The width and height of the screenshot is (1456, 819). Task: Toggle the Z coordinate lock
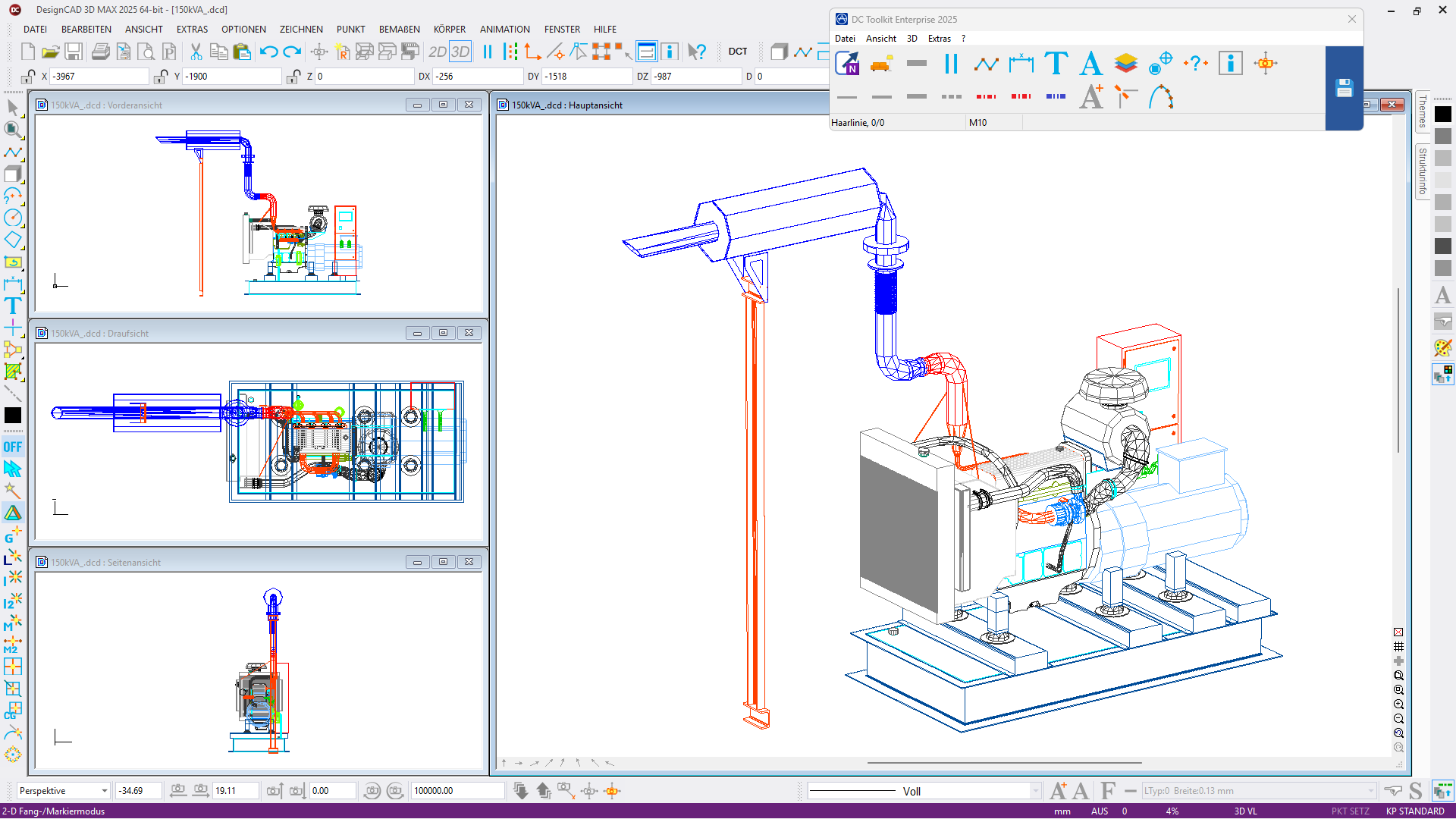[x=293, y=77]
